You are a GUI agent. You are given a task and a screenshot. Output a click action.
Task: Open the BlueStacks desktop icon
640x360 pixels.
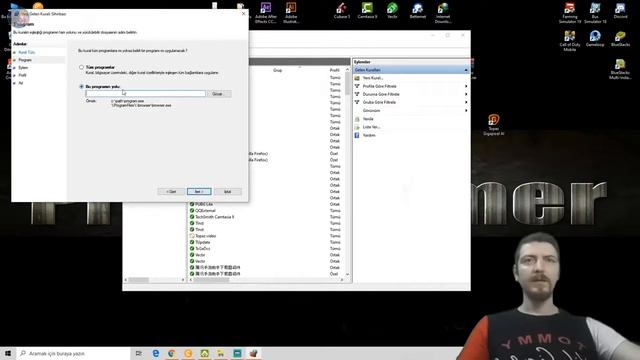(x=620, y=38)
